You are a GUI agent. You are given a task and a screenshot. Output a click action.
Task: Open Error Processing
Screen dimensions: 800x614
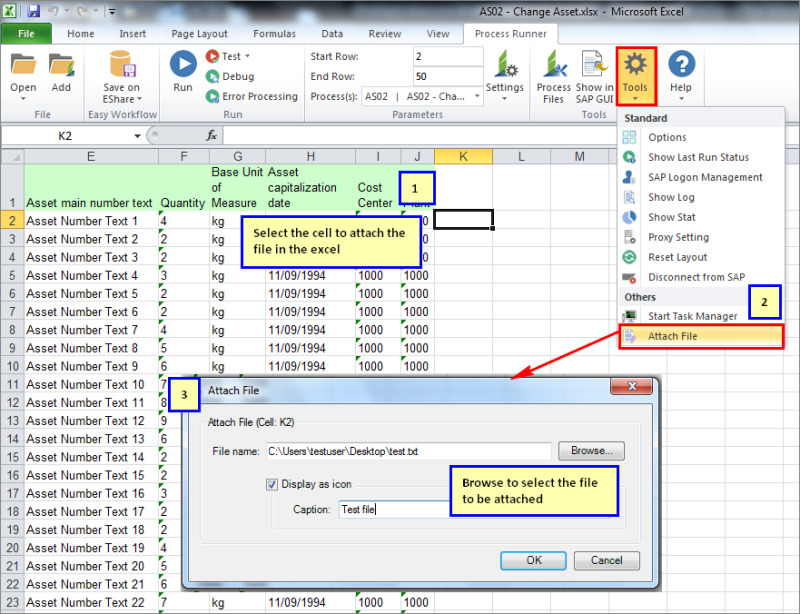click(x=258, y=96)
